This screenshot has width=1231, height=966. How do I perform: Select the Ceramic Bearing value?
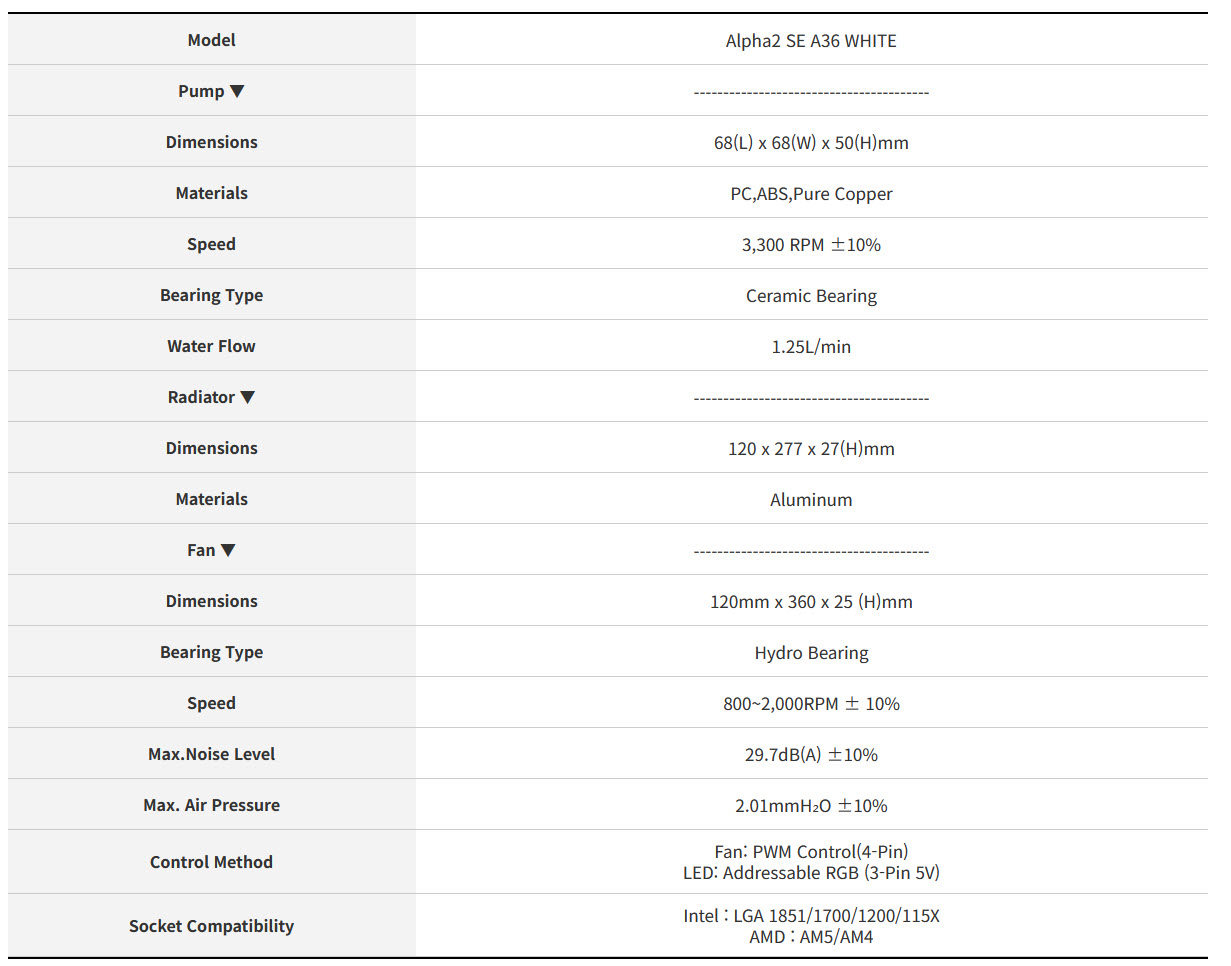click(811, 296)
